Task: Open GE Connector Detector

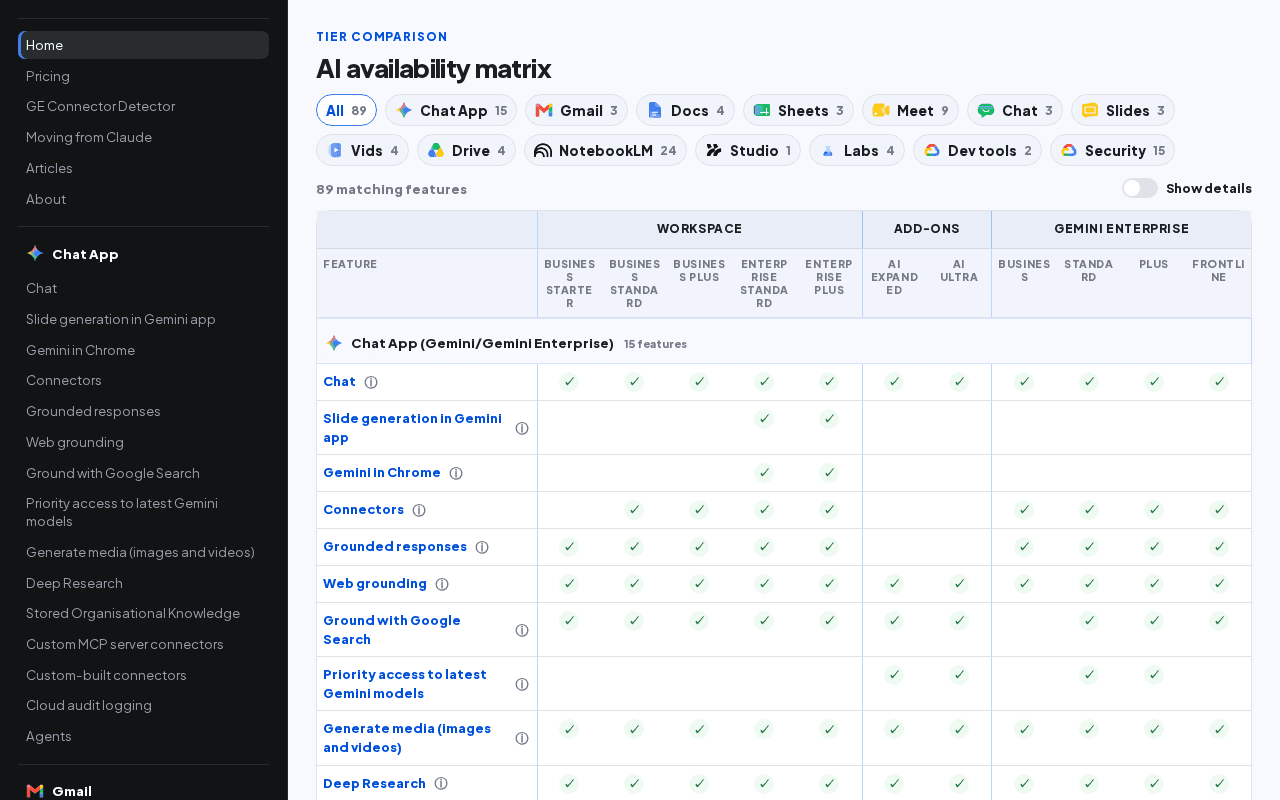Action: coord(143,106)
